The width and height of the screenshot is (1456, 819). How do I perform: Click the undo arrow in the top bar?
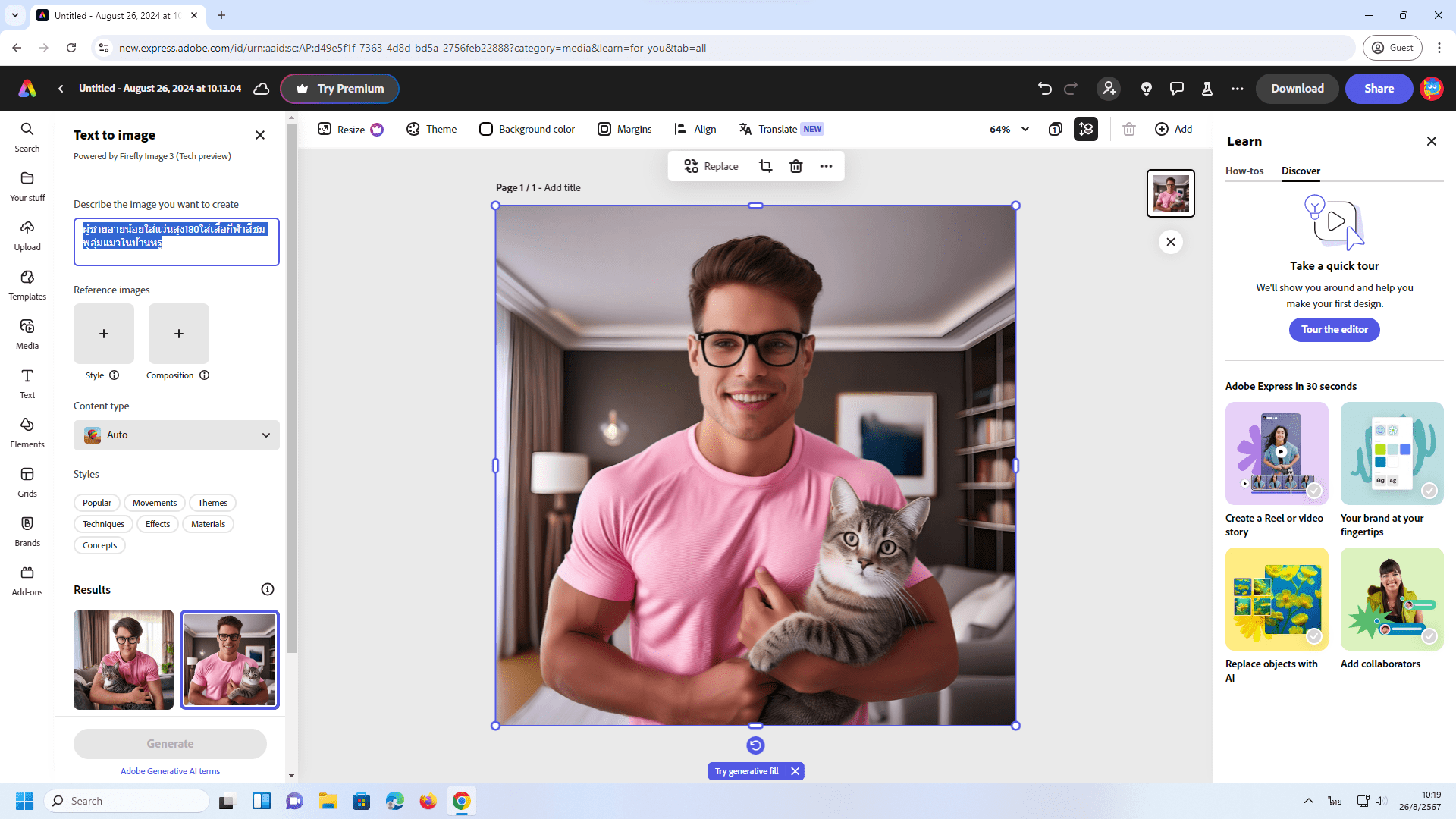click(x=1044, y=89)
